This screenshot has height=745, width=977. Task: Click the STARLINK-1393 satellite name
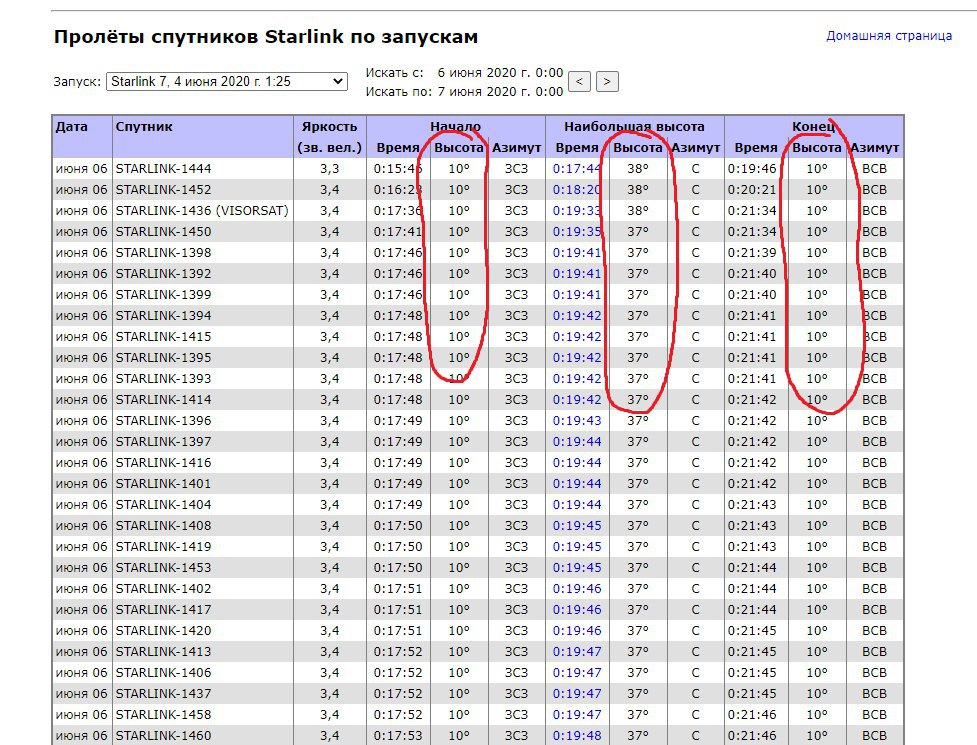click(x=163, y=379)
